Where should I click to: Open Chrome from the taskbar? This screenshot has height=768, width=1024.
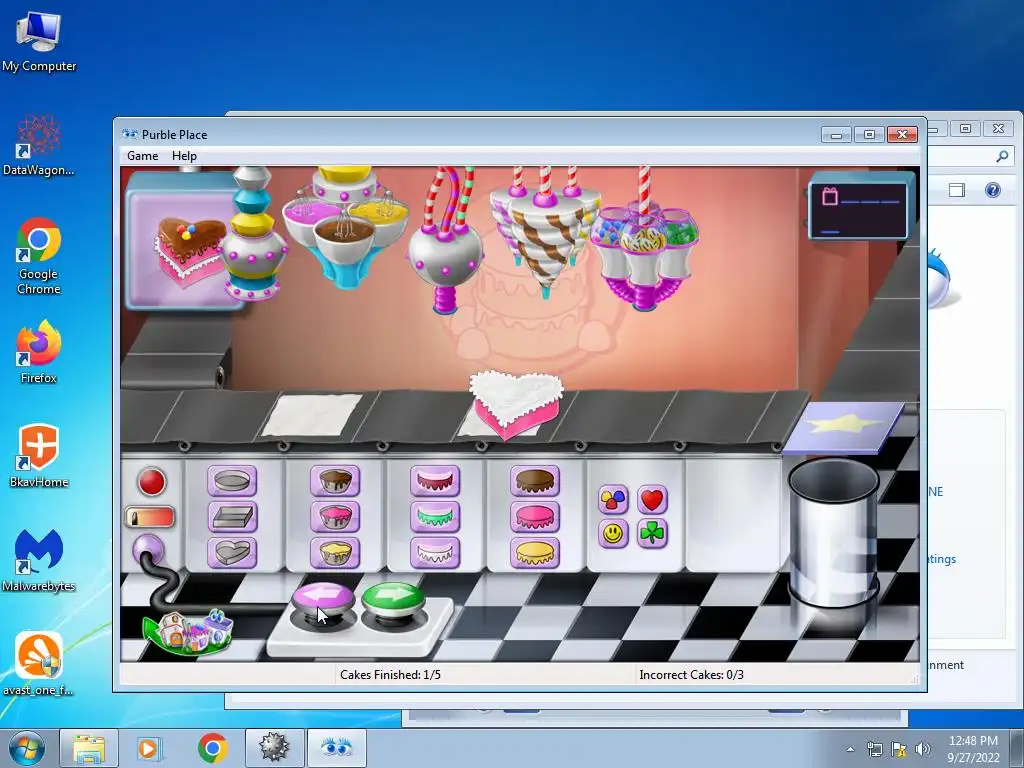(x=212, y=748)
